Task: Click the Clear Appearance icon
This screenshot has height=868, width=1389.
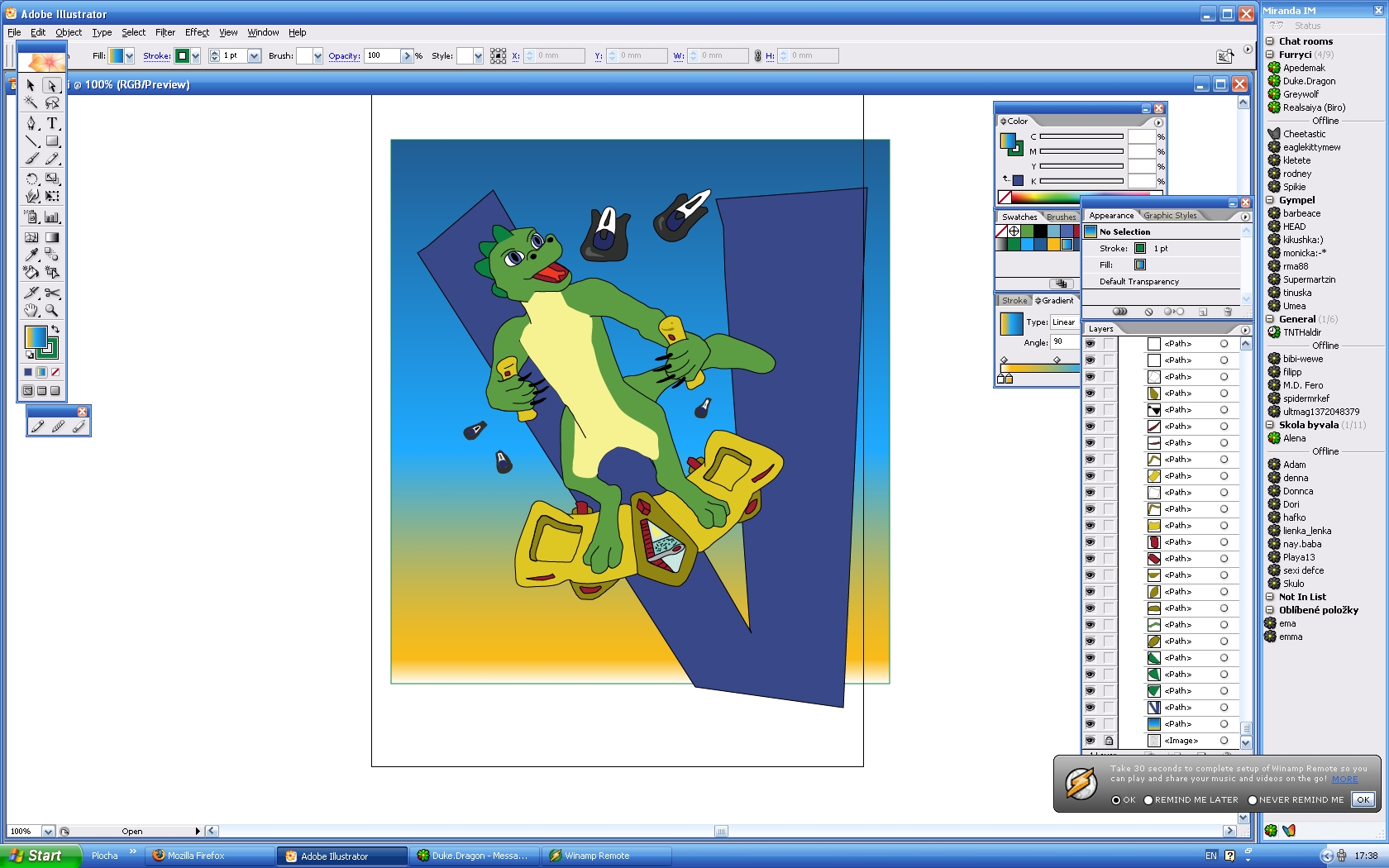Action: [x=1148, y=312]
